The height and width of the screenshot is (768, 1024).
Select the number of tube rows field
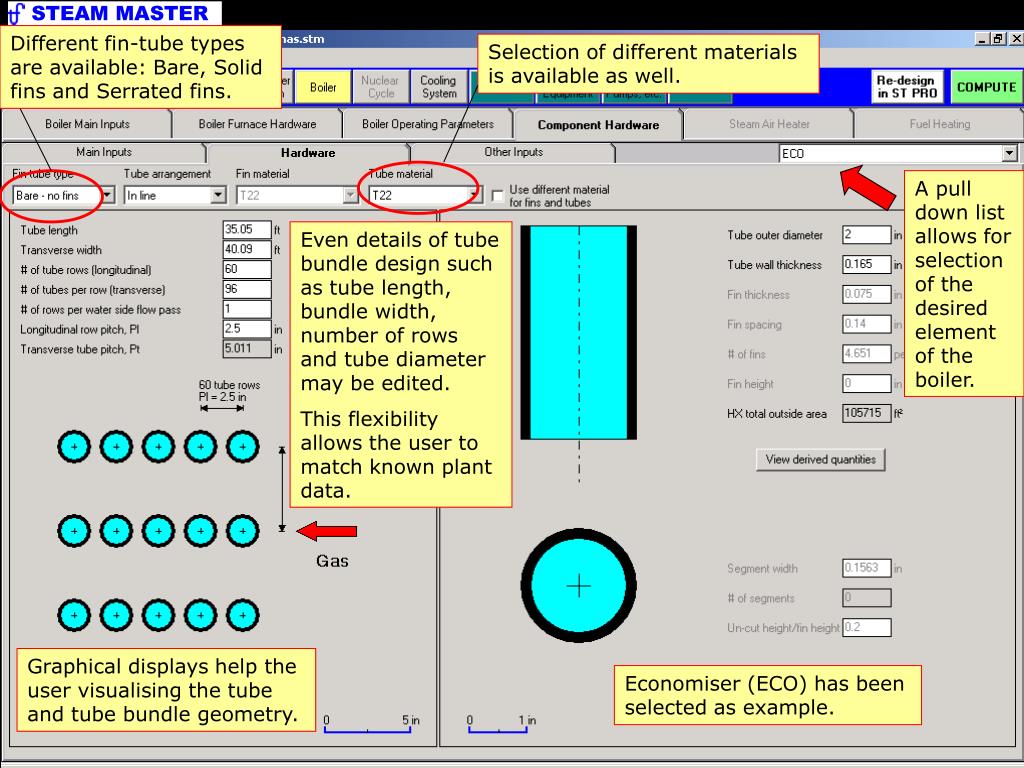coord(247,269)
